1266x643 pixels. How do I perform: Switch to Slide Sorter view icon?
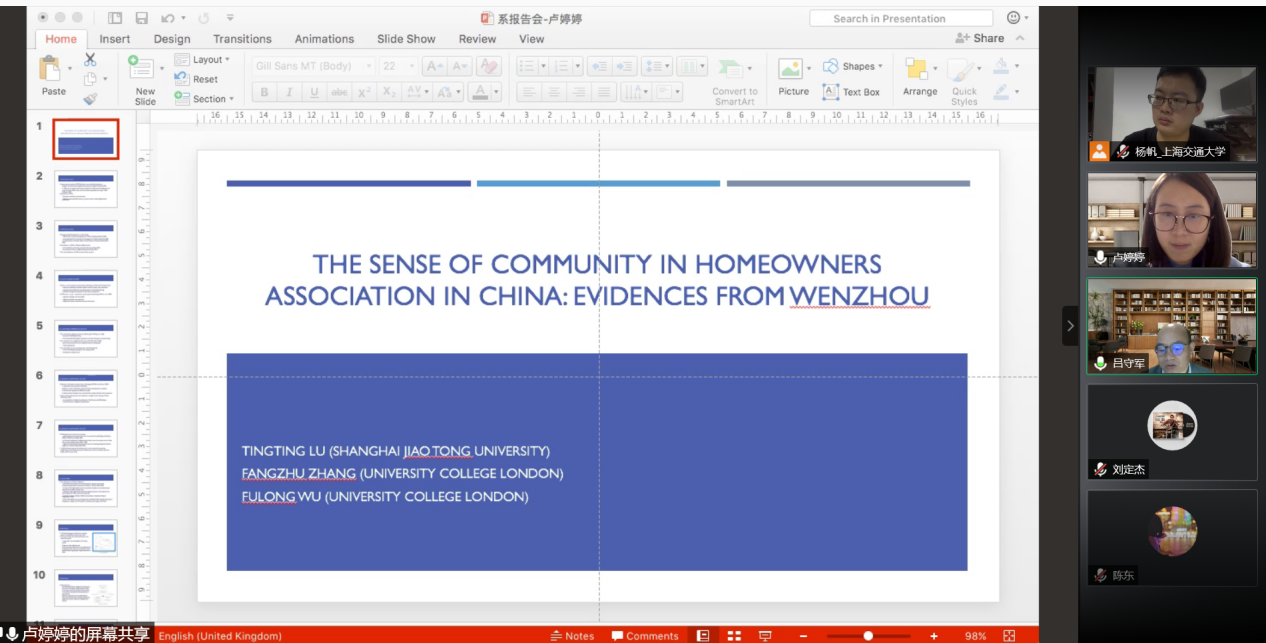pos(734,635)
